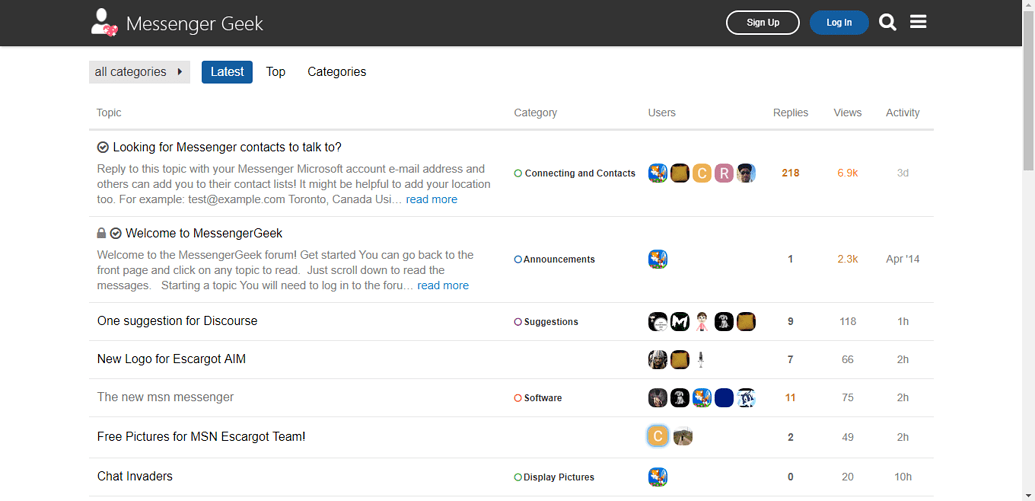Click the first avatar in The new msn messenger row
Screen dimensions: 1035x501
(x=658, y=398)
